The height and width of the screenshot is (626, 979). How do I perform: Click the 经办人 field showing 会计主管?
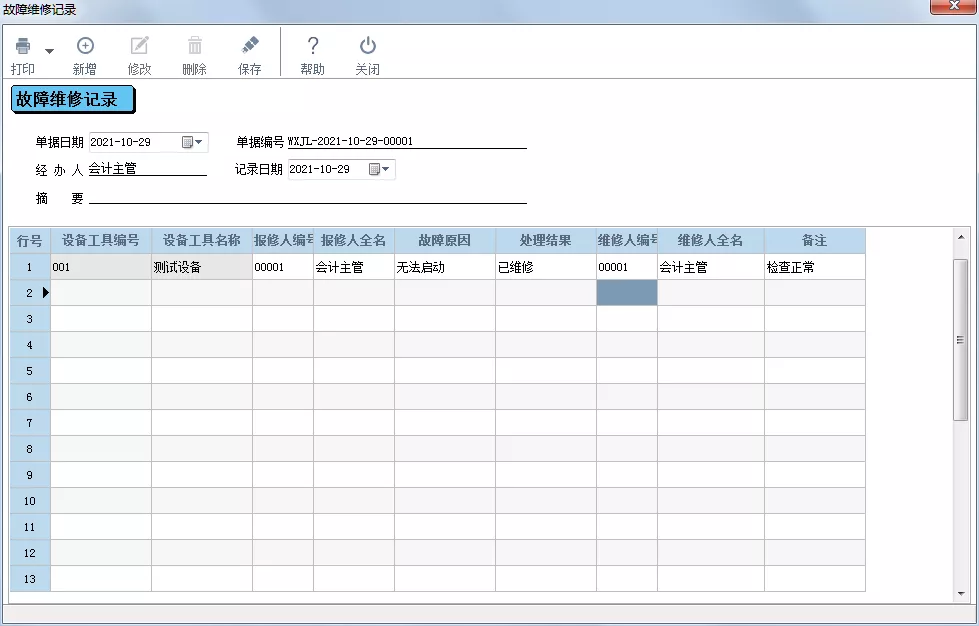[147, 169]
